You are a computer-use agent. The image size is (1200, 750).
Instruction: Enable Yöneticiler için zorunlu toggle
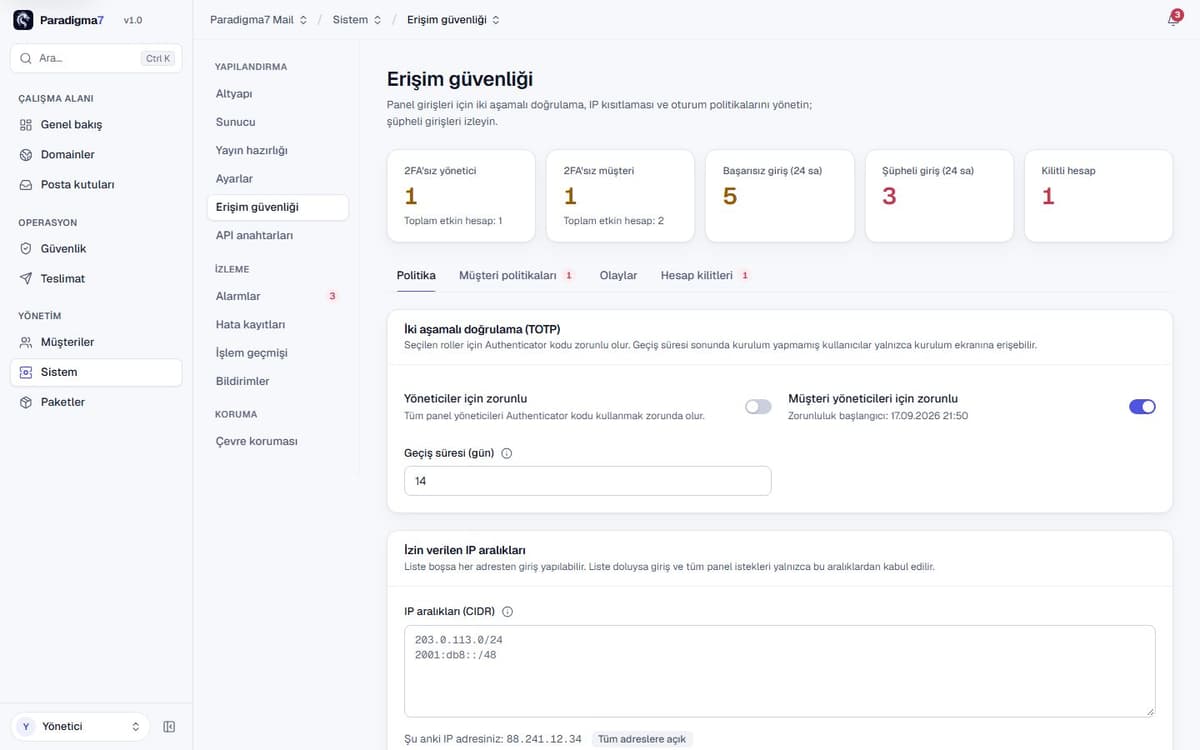pyautogui.click(x=758, y=407)
